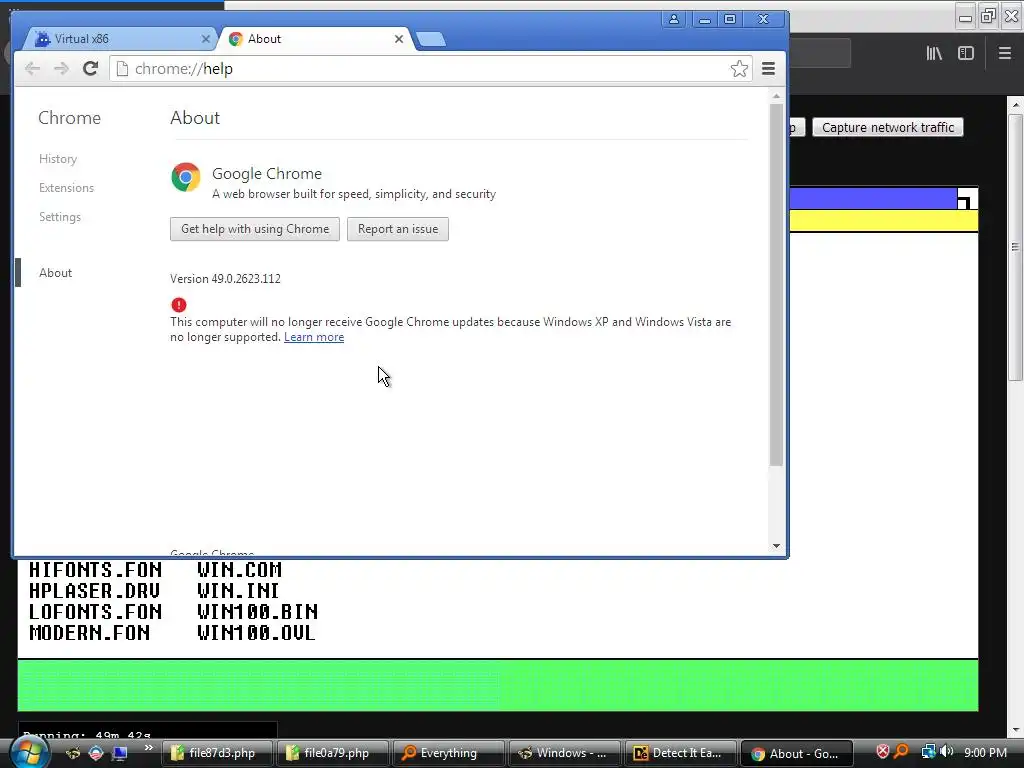Open Extensions in Chrome sidebar
This screenshot has height=768, width=1024.
[x=66, y=187]
